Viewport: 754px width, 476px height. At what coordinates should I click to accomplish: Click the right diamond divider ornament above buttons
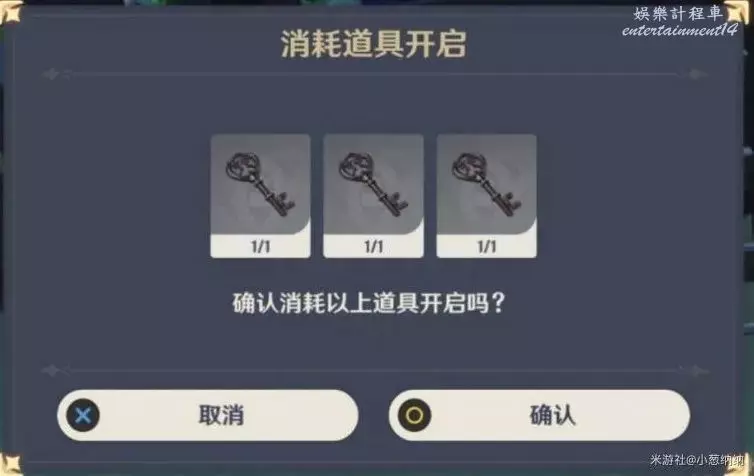(x=694, y=371)
